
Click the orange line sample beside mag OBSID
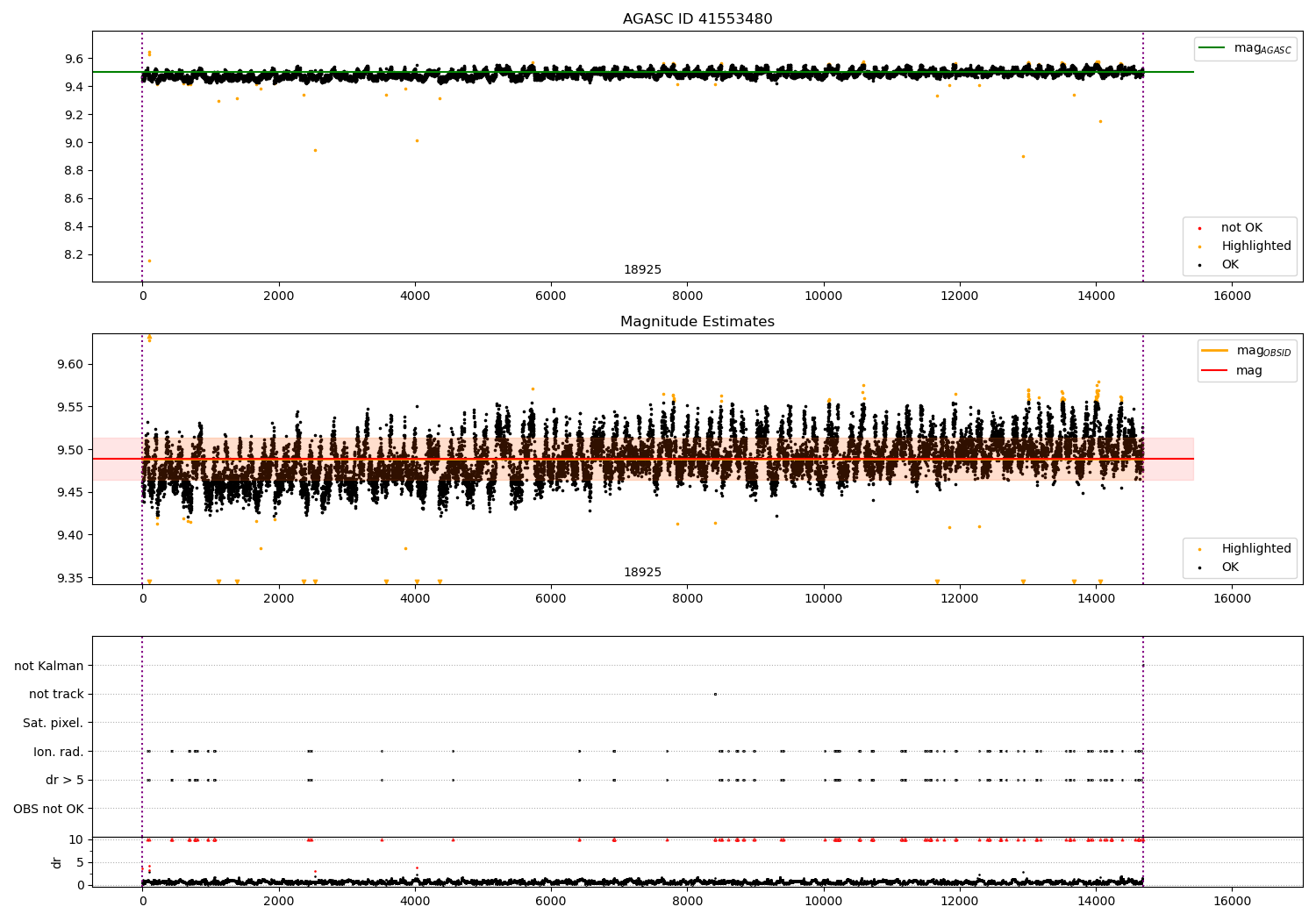click(1215, 350)
